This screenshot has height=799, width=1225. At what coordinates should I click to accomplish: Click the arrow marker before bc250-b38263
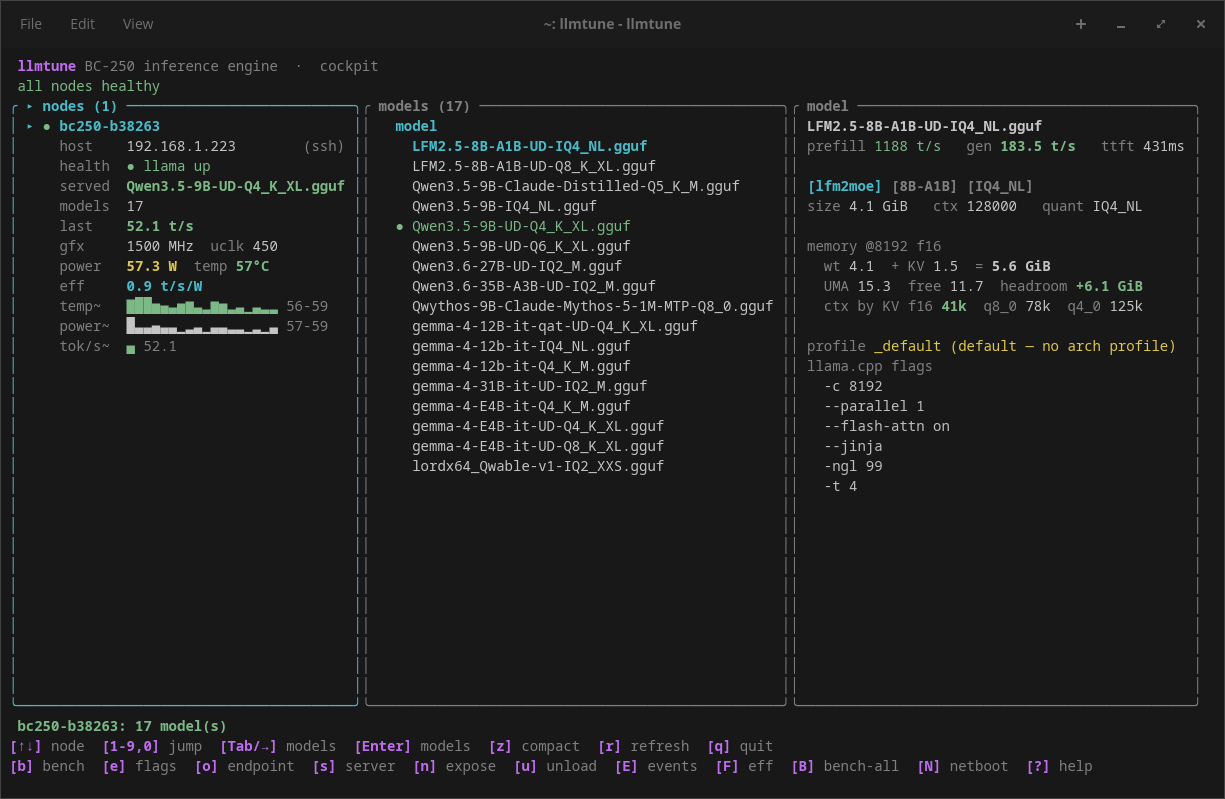[30, 126]
